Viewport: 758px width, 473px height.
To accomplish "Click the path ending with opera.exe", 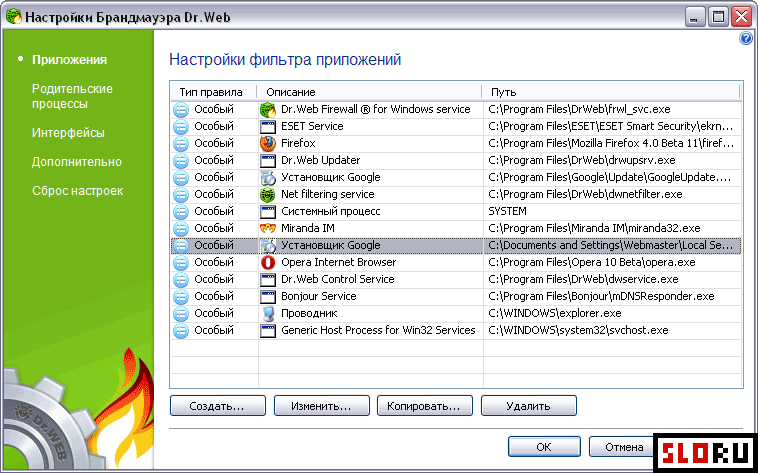I will [x=592, y=263].
